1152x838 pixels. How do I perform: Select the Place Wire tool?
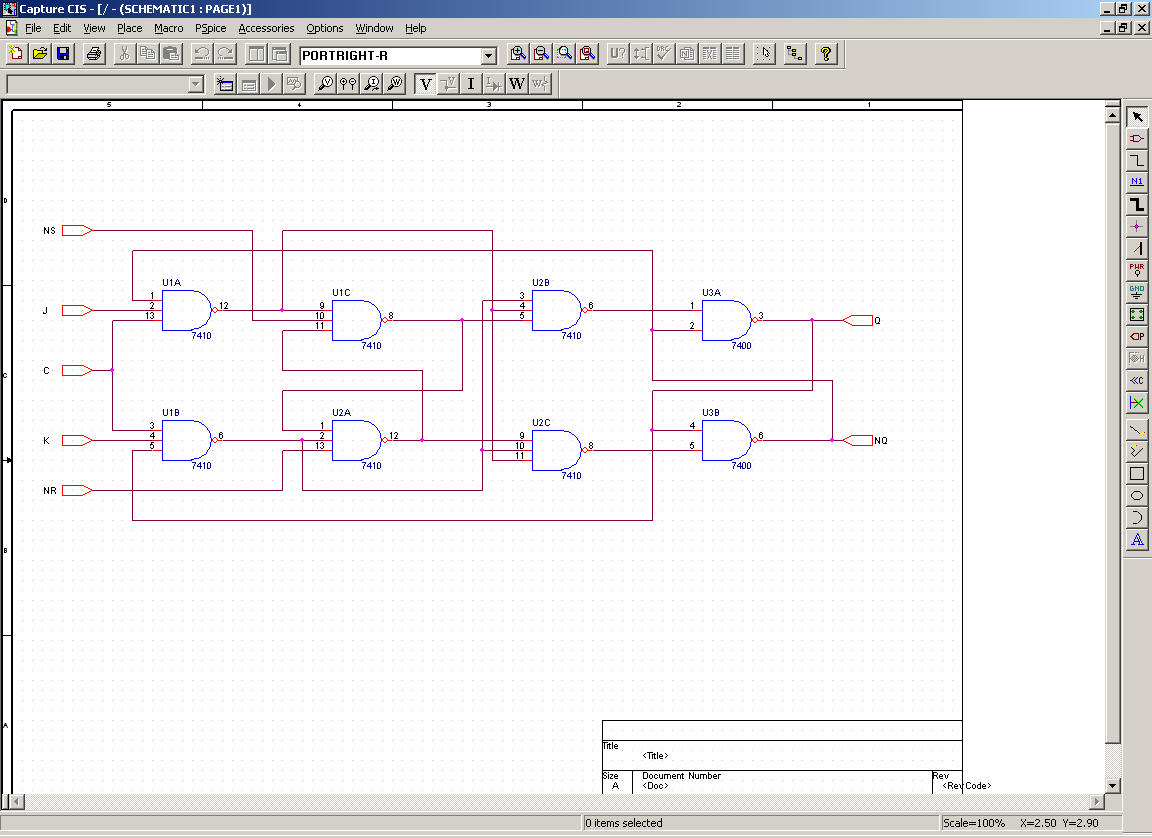[x=1137, y=161]
